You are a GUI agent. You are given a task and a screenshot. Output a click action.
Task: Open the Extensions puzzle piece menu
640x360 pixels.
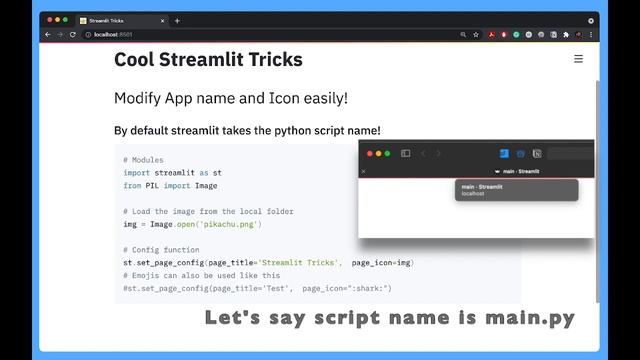click(x=566, y=35)
